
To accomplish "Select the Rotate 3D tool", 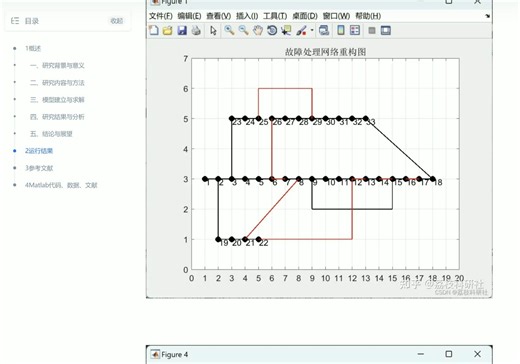I will coord(272,31).
